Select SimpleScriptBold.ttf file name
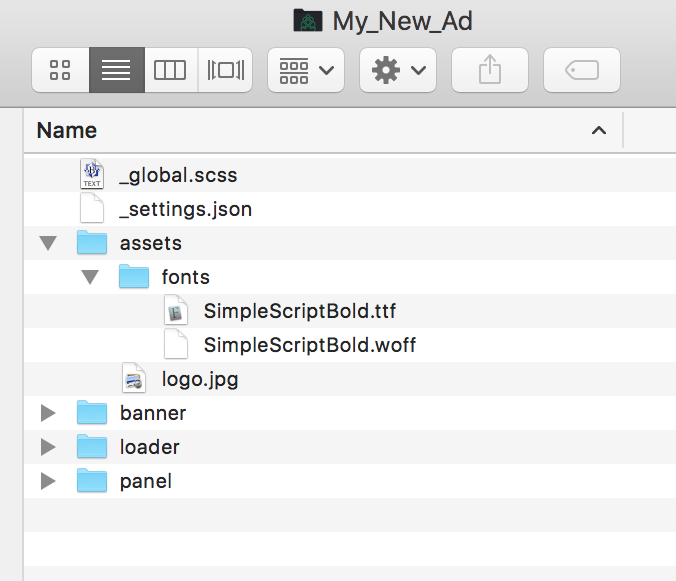 300,311
